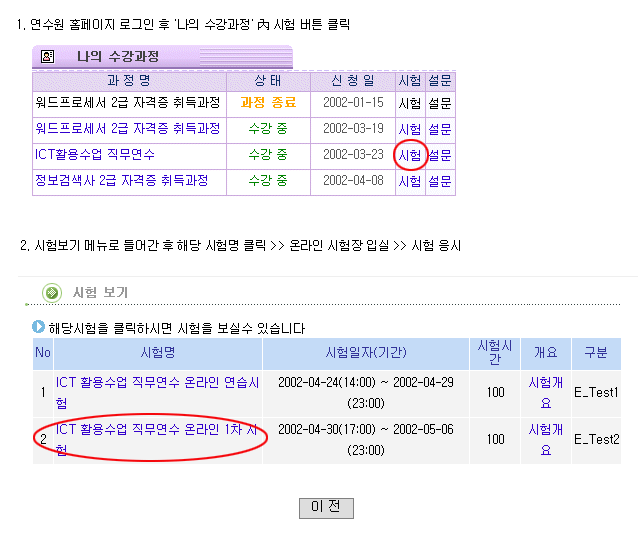Viewport: 640px width, 540px height.
Task: Click 수강 중 status in ICT활용수업 직무연수 row
Action: (x=268, y=154)
